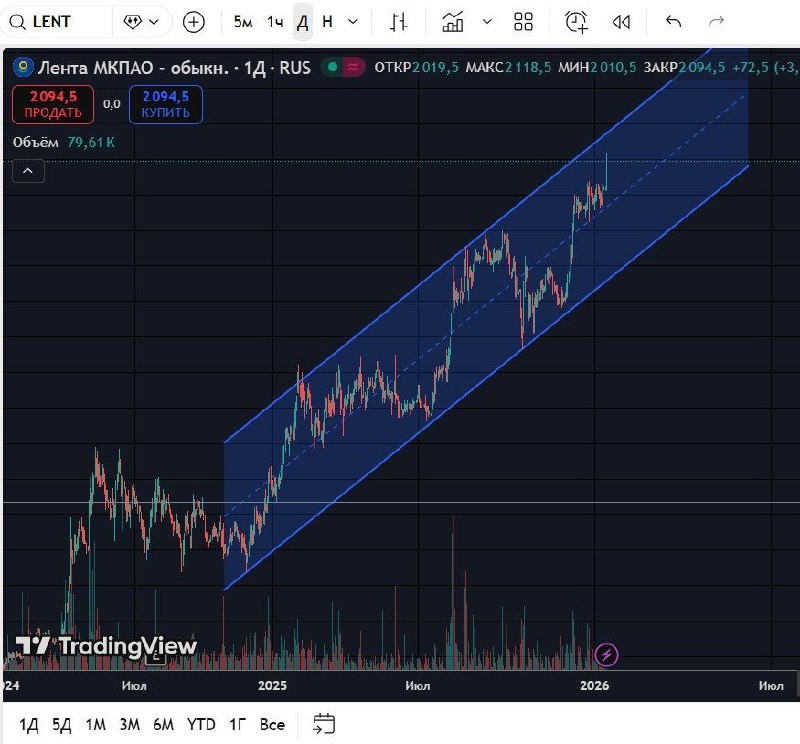800x744 pixels.
Task: Select the 5Д date range
Action: coord(62,725)
